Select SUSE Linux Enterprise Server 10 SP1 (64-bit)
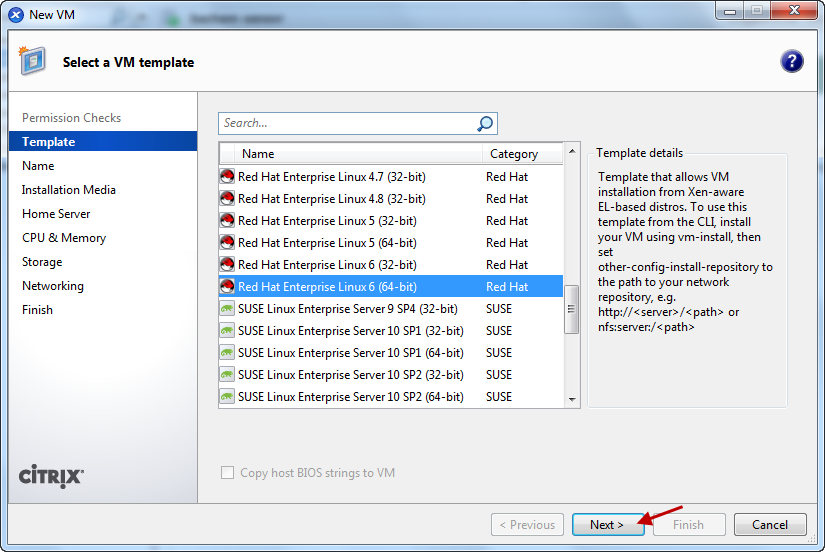This screenshot has height=552, width=825. point(391,353)
